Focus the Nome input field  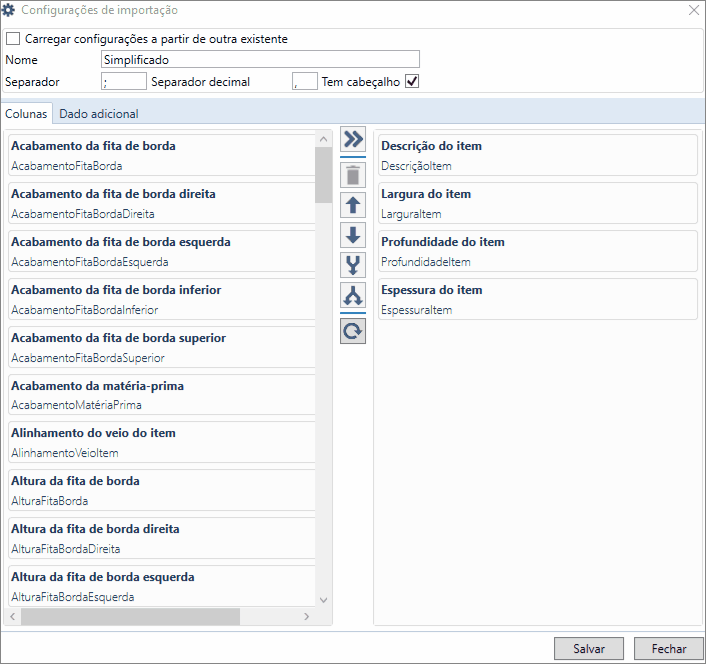coord(260,59)
